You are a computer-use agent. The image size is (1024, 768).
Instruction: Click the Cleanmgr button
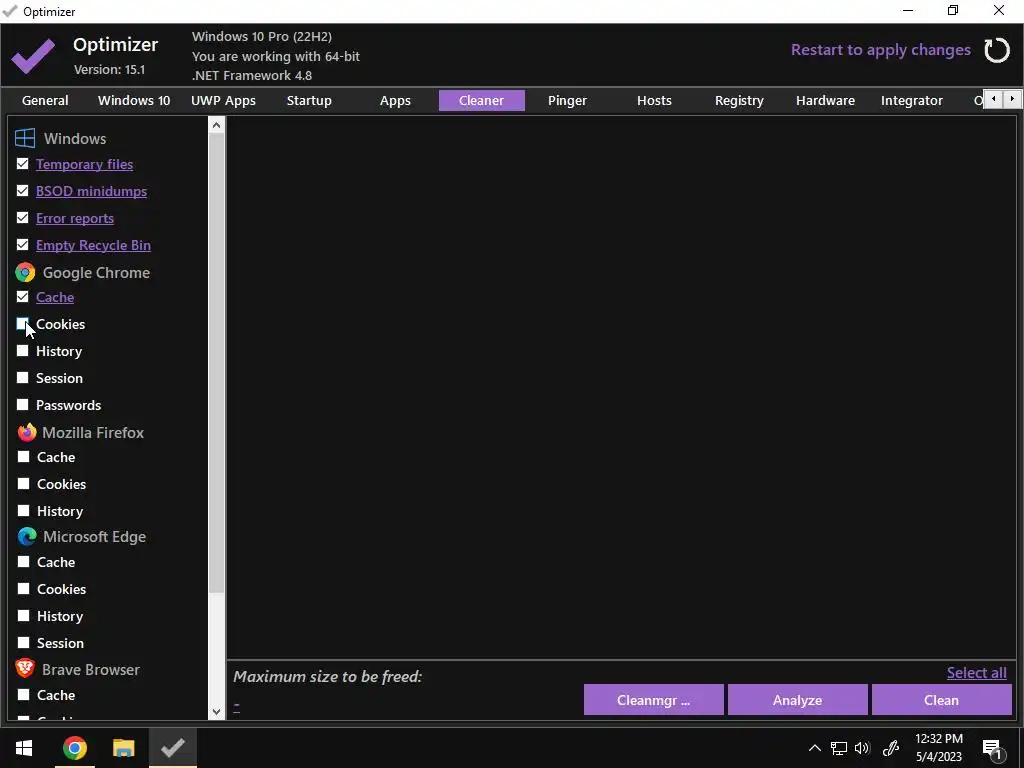[653, 700]
